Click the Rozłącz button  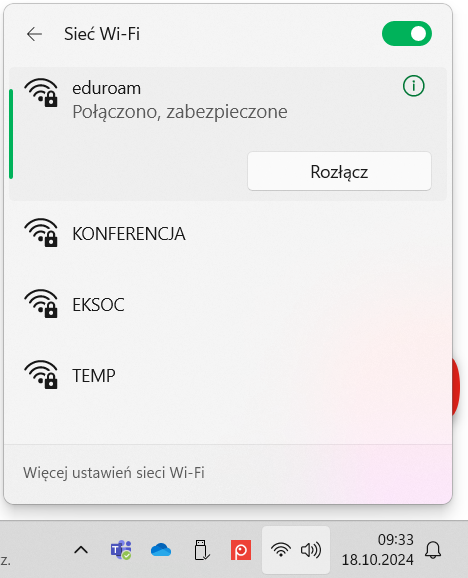(x=339, y=171)
